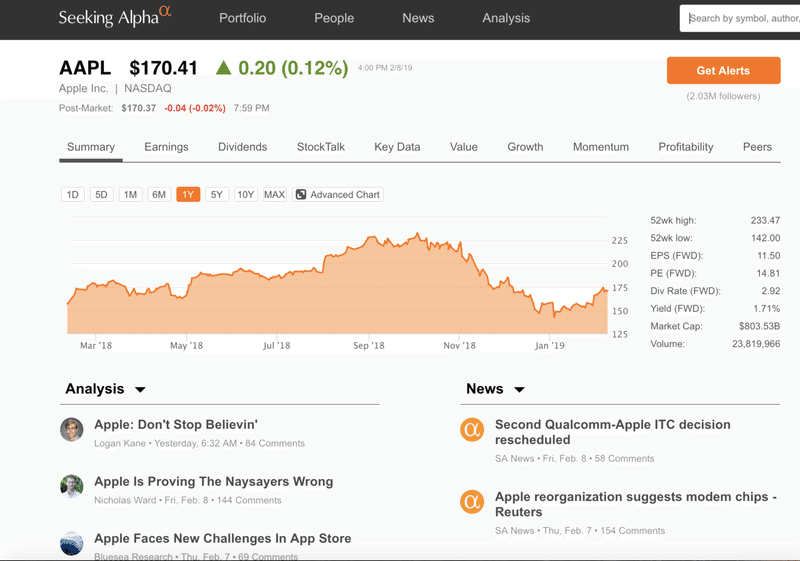800x561 pixels.
Task: Open Nicholas Ward's author avatar
Action: [x=71, y=486]
